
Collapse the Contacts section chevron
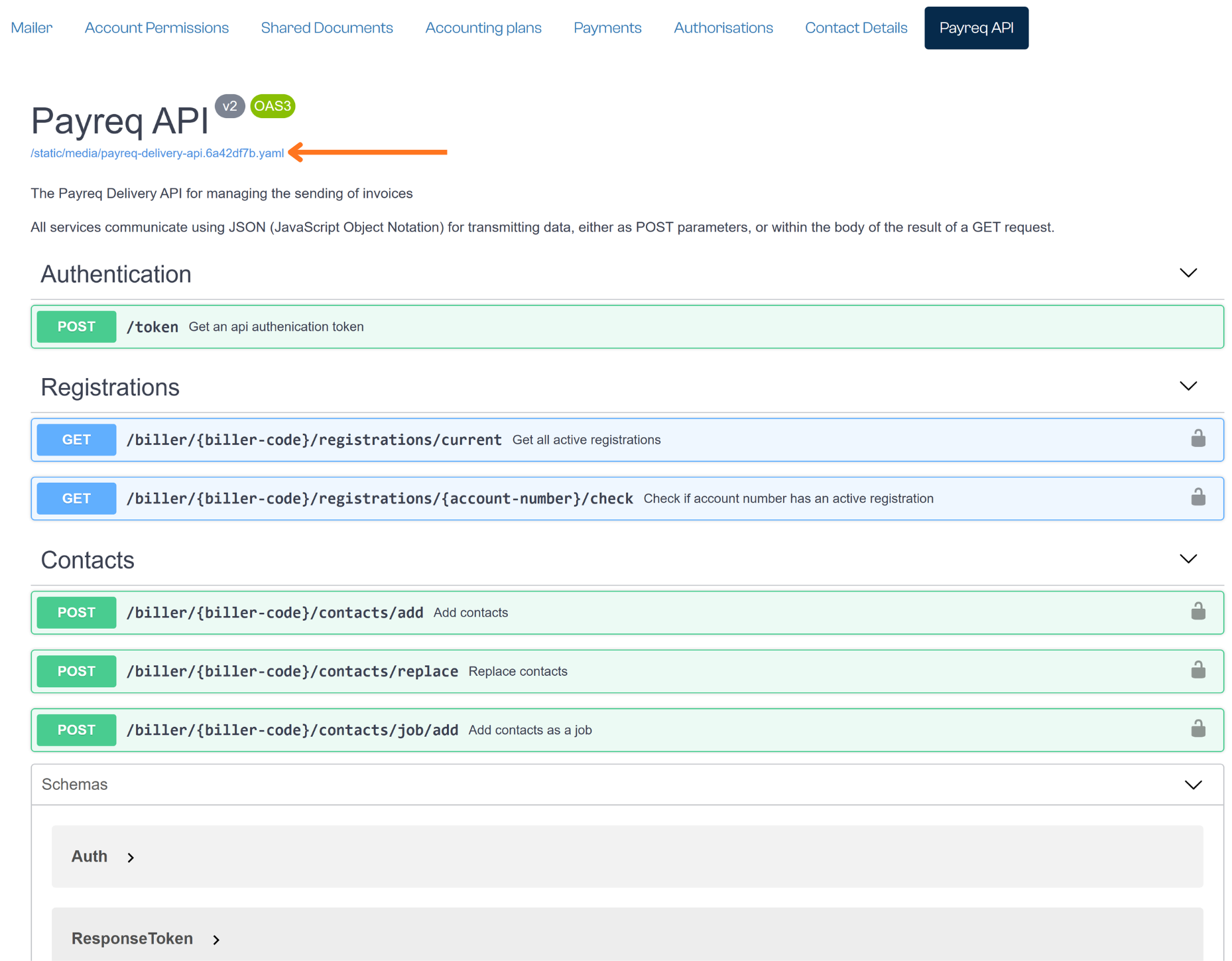tap(1188, 559)
